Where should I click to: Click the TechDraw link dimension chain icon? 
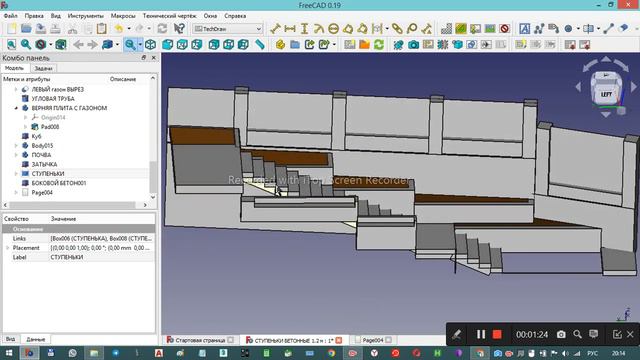(x=397, y=29)
